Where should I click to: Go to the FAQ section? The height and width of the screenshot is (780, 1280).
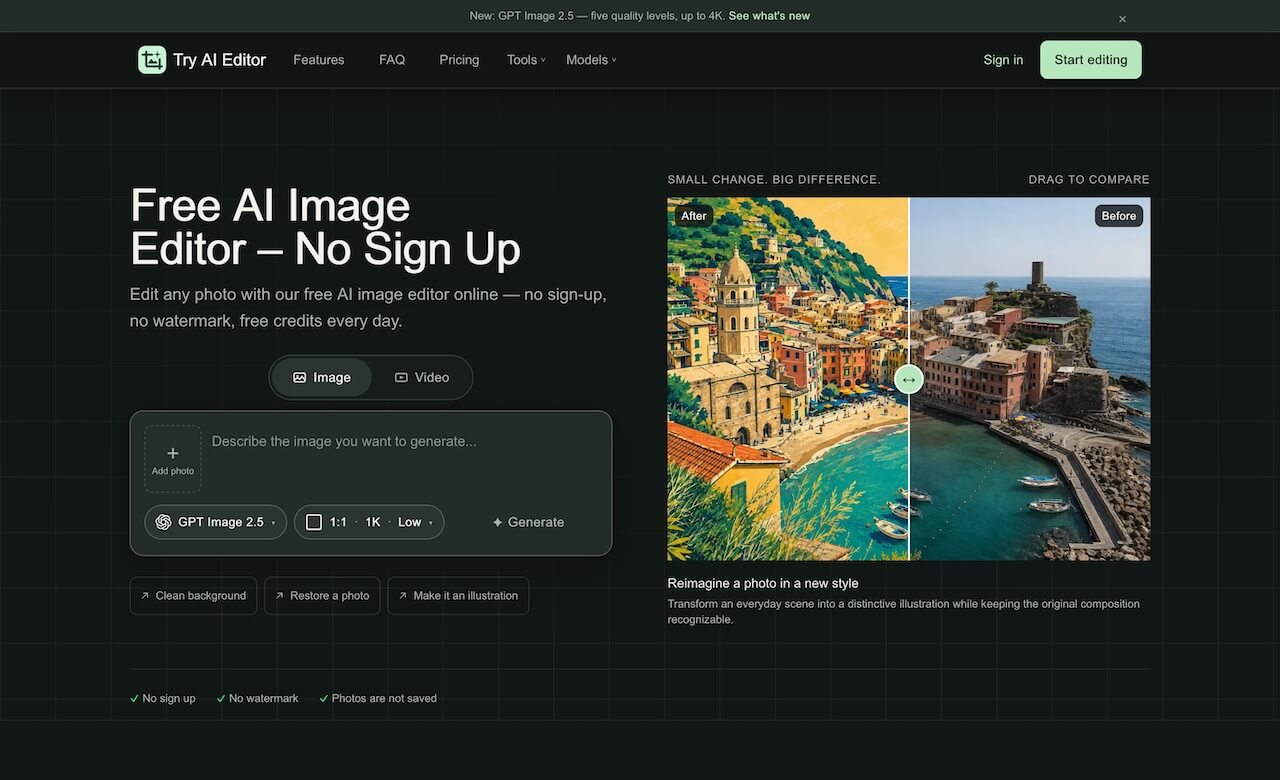click(392, 60)
